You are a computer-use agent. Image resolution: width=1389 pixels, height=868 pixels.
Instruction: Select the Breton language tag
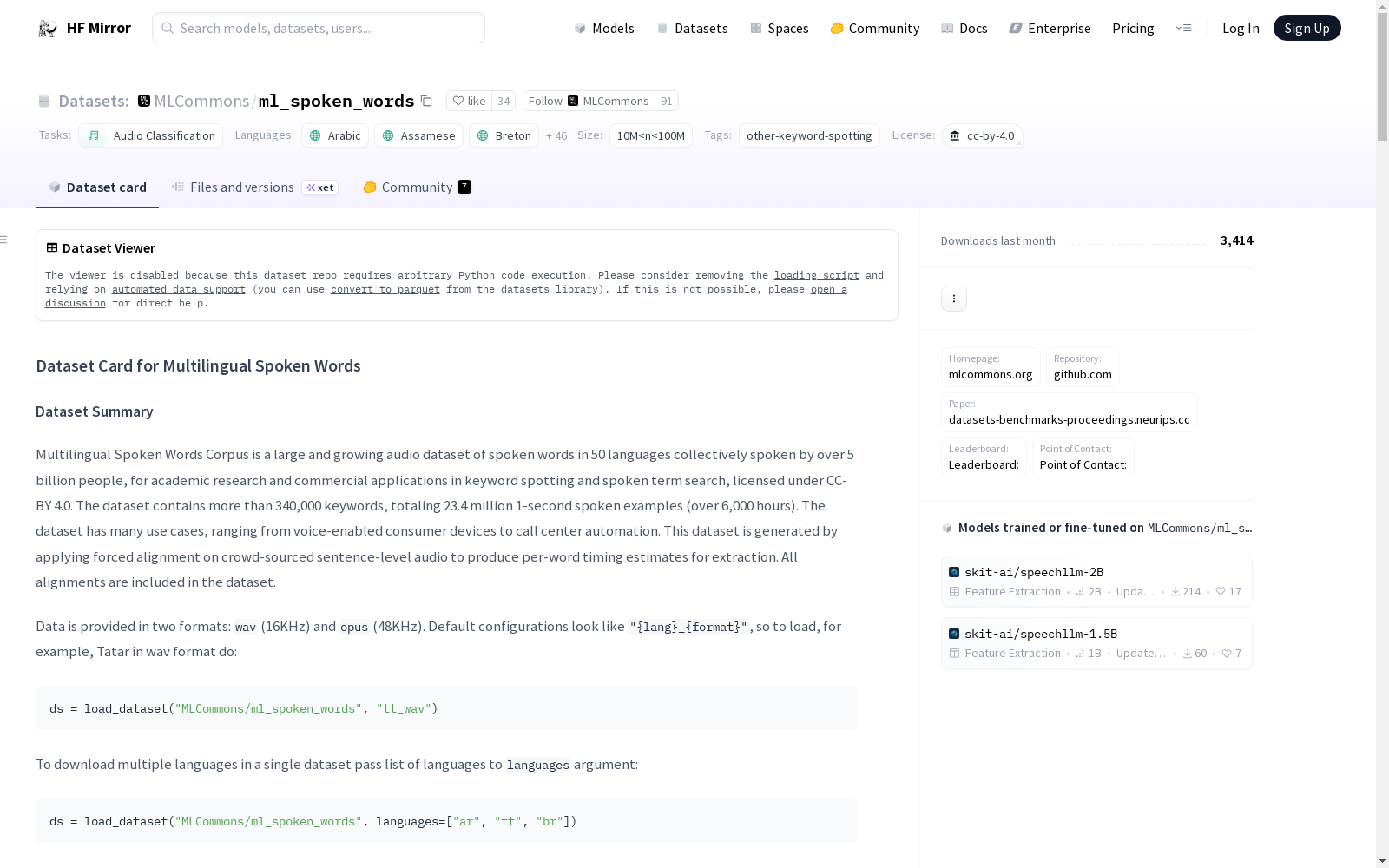504,135
